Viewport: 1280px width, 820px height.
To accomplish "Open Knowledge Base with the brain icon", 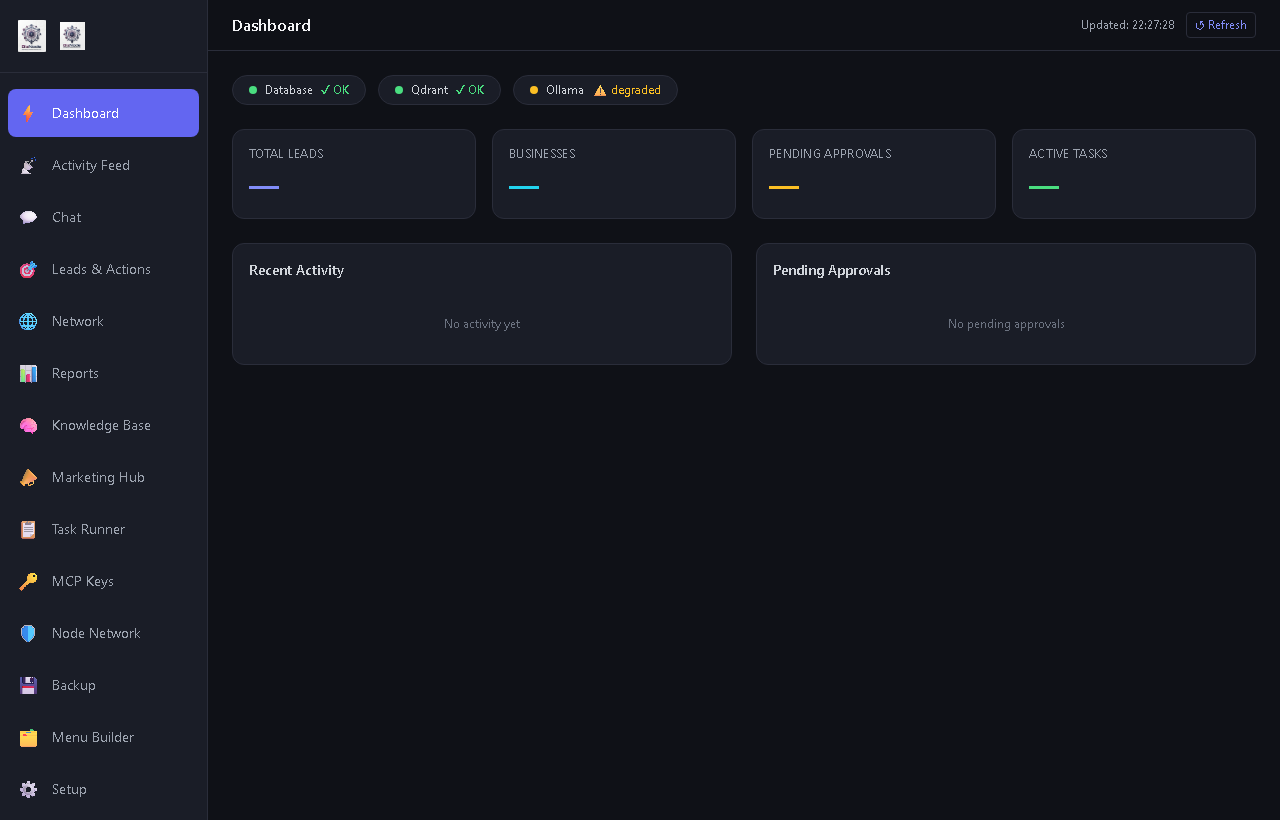I will [29, 425].
